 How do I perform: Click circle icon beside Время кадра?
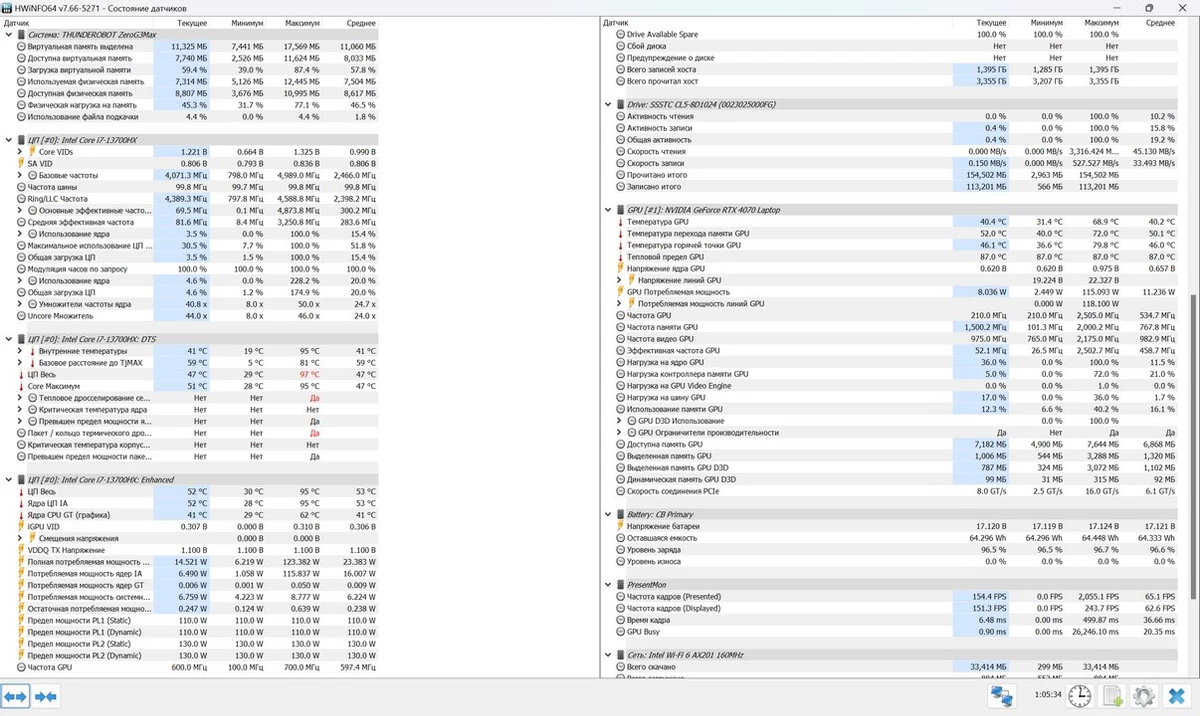tap(620, 620)
